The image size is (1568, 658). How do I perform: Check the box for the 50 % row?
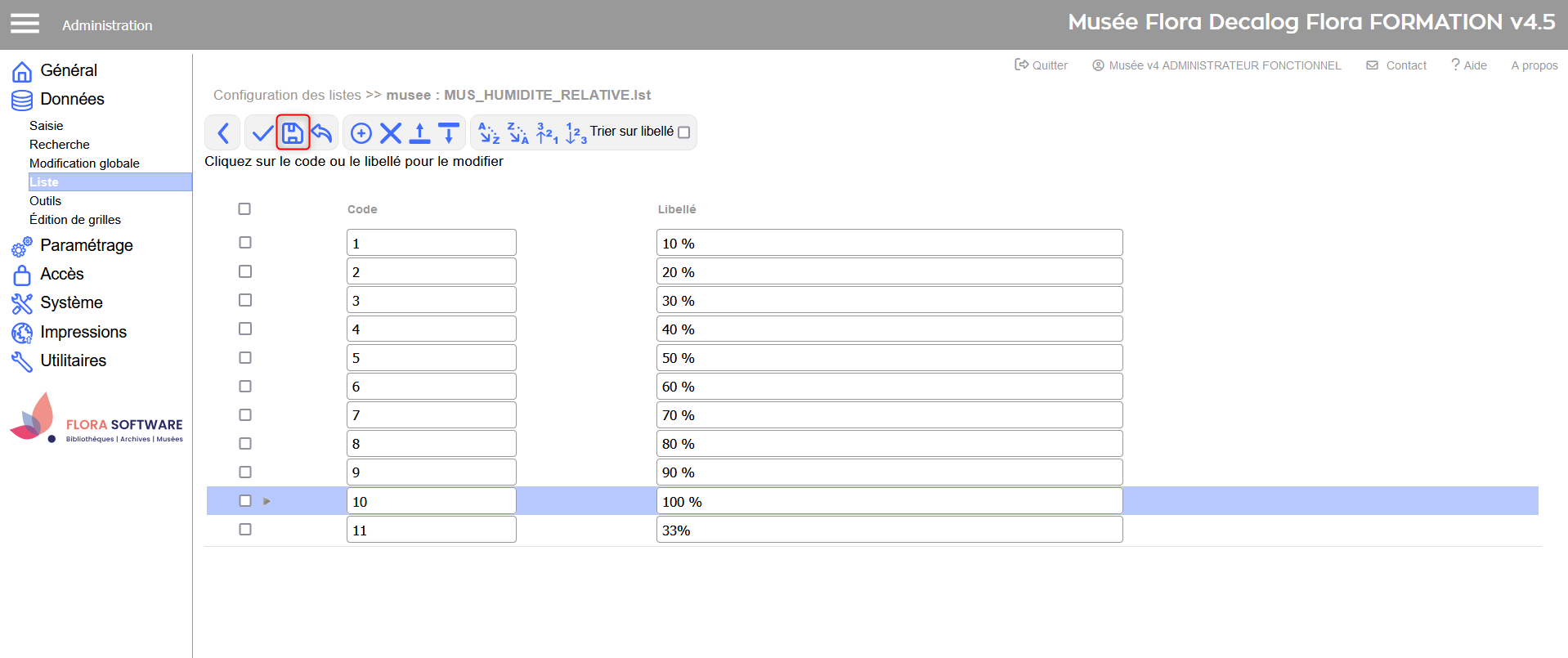tap(245, 358)
